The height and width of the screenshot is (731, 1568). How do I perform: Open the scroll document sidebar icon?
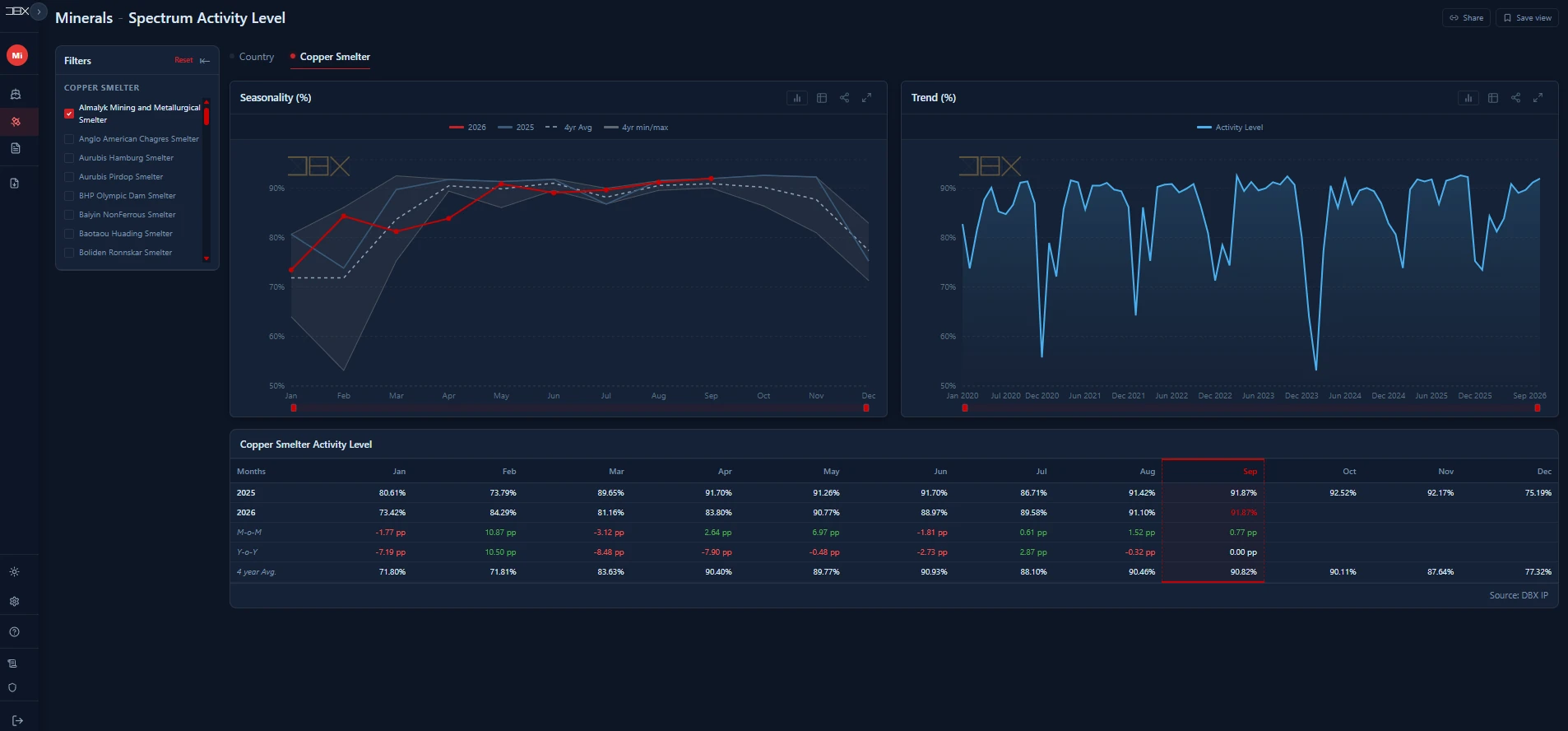[12, 663]
